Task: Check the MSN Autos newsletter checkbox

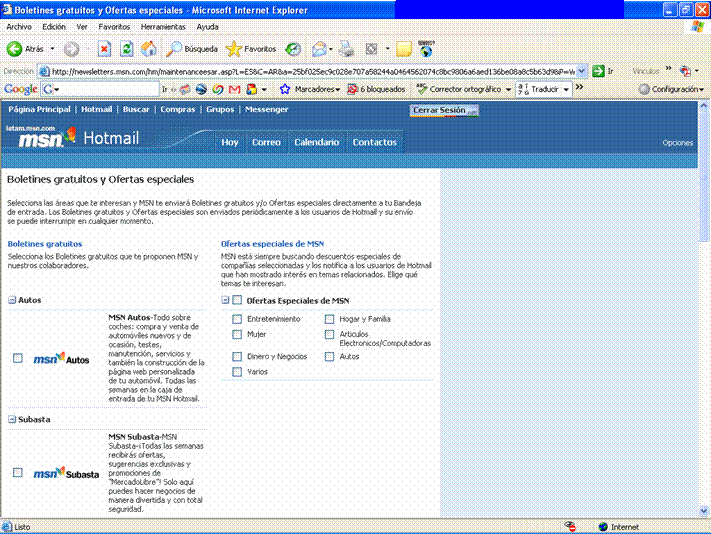Action: point(18,358)
